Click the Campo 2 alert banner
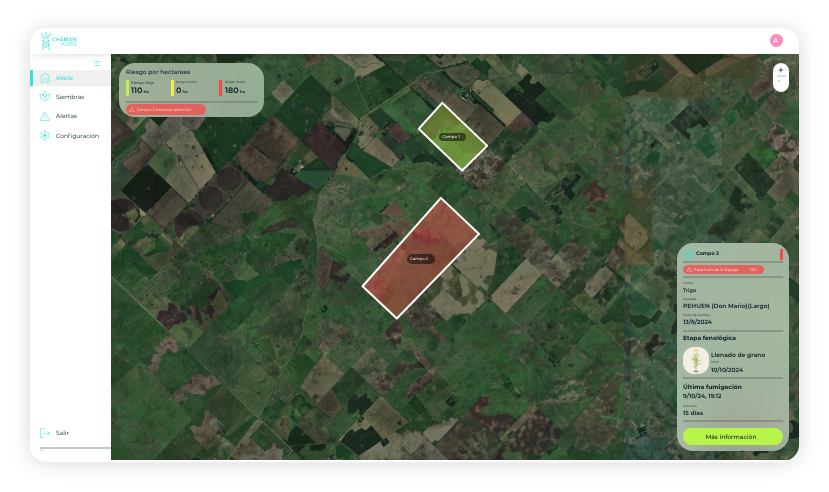Screen dimensions: 829x492 166,109
